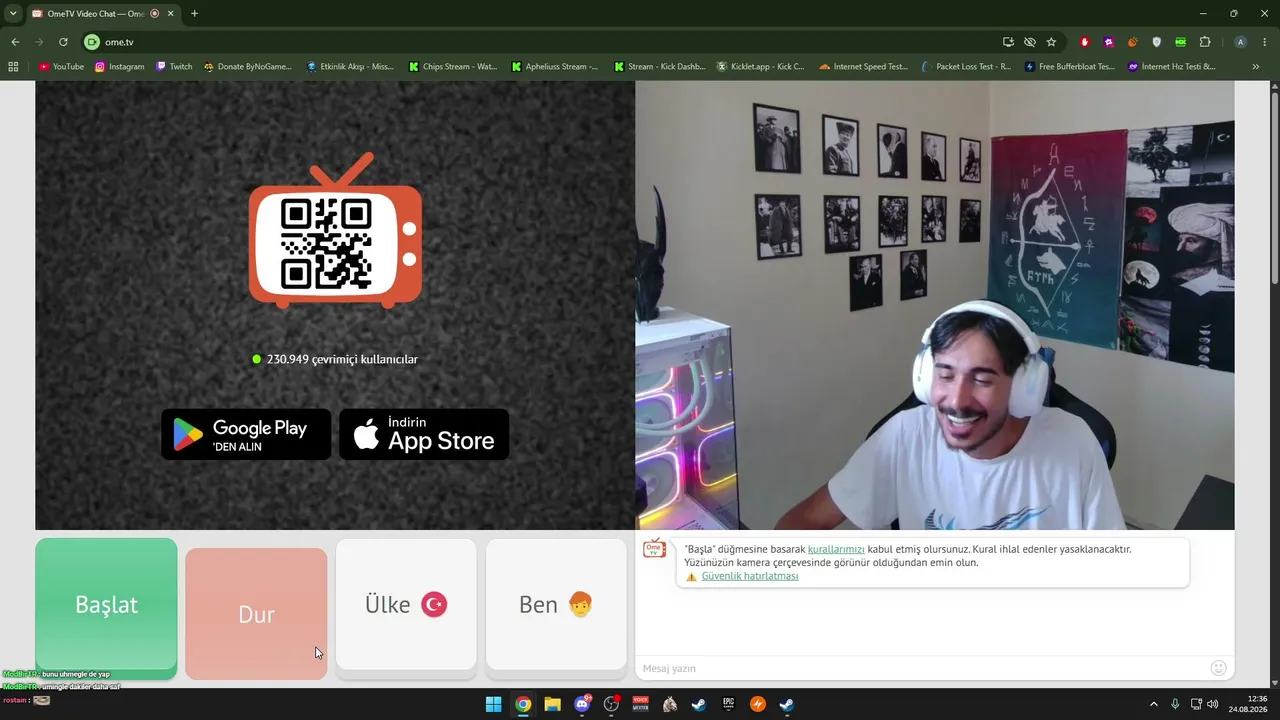This screenshot has width=1280, height=720.
Task: Click the Dur stop button
Action: (x=256, y=614)
